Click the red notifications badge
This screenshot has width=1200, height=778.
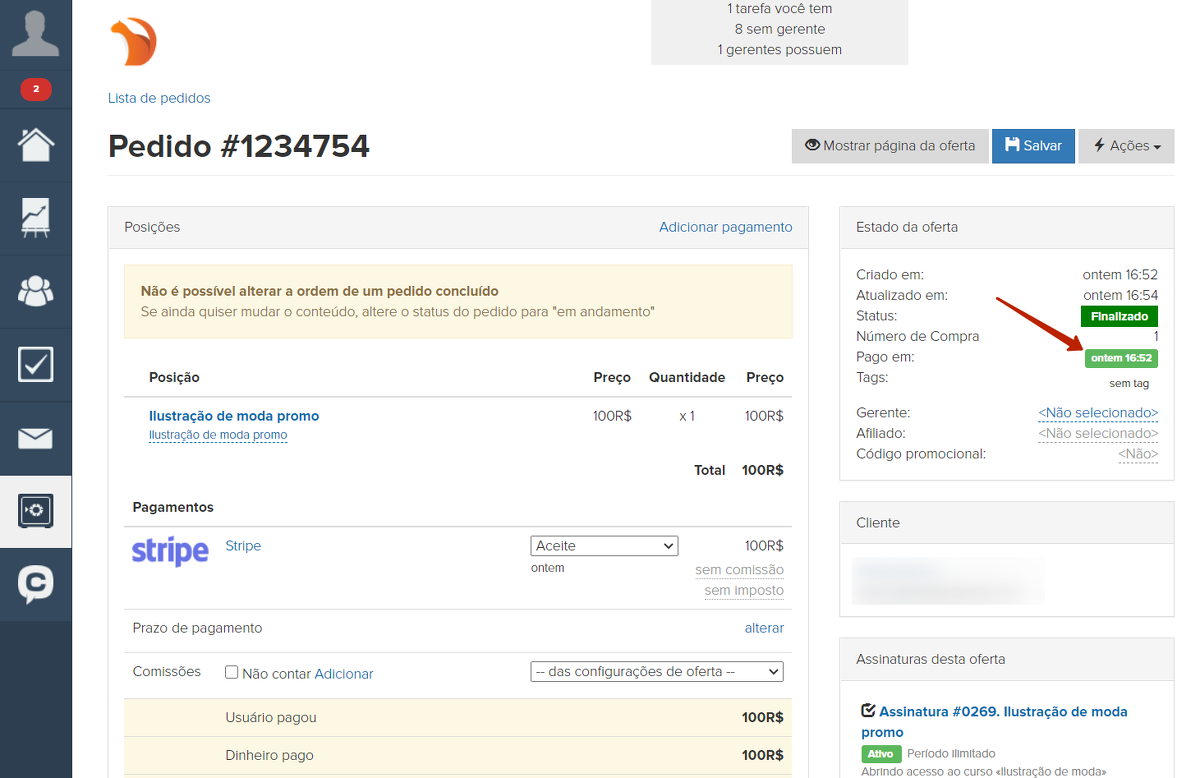coord(36,90)
